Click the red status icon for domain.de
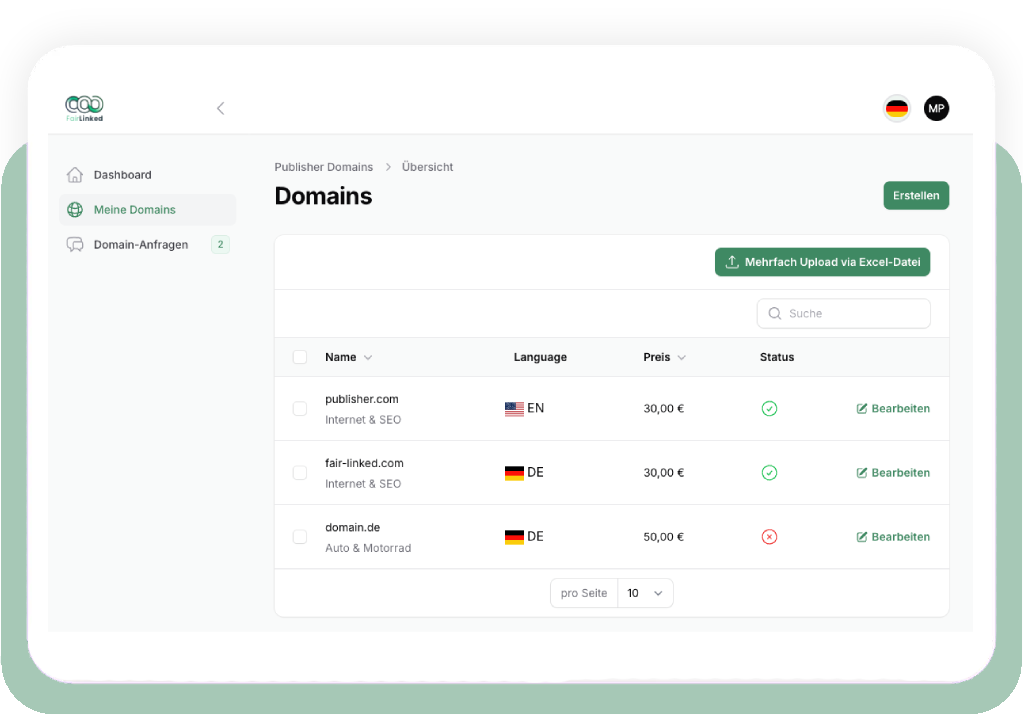The width and height of the screenshot is (1023, 715). [x=769, y=537]
